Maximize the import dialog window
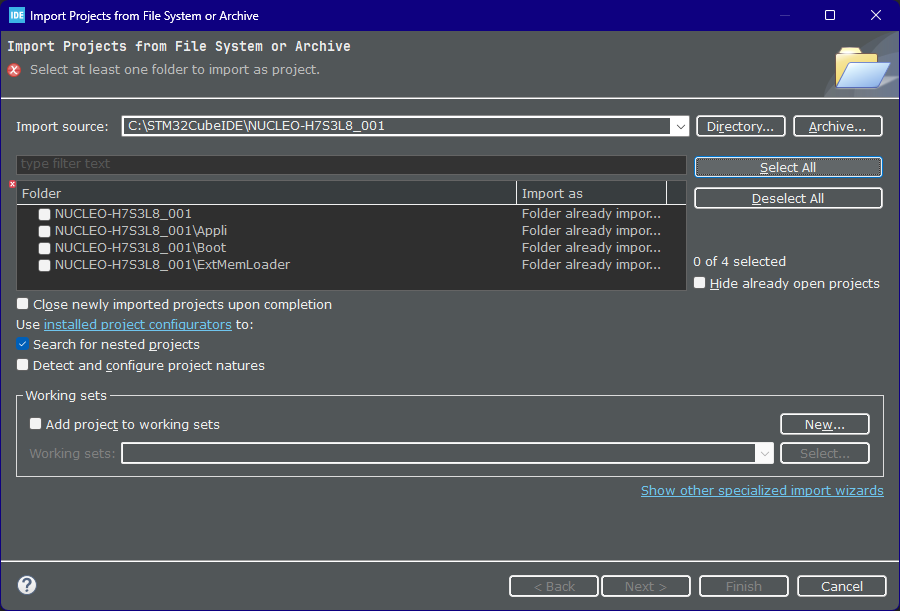Viewport: 900px width, 611px height. [x=830, y=16]
